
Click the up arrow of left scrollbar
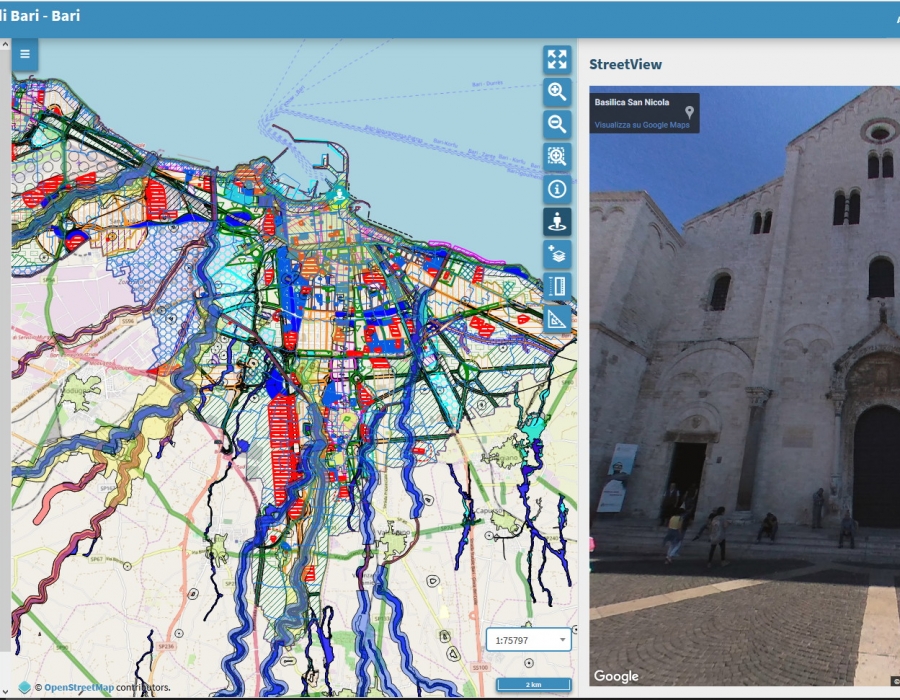click(5, 44)
